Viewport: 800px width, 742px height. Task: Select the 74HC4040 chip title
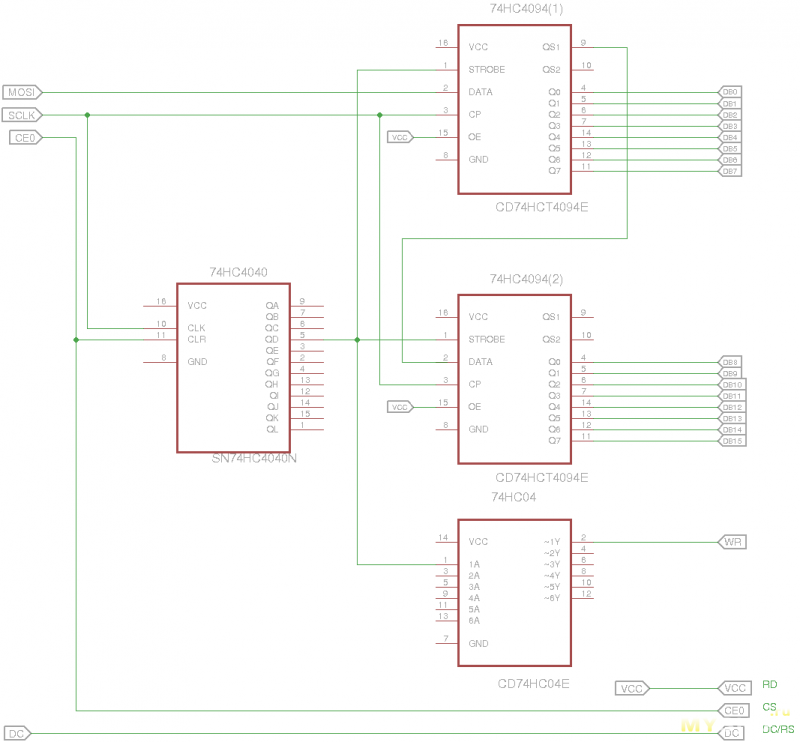(238, 272)
